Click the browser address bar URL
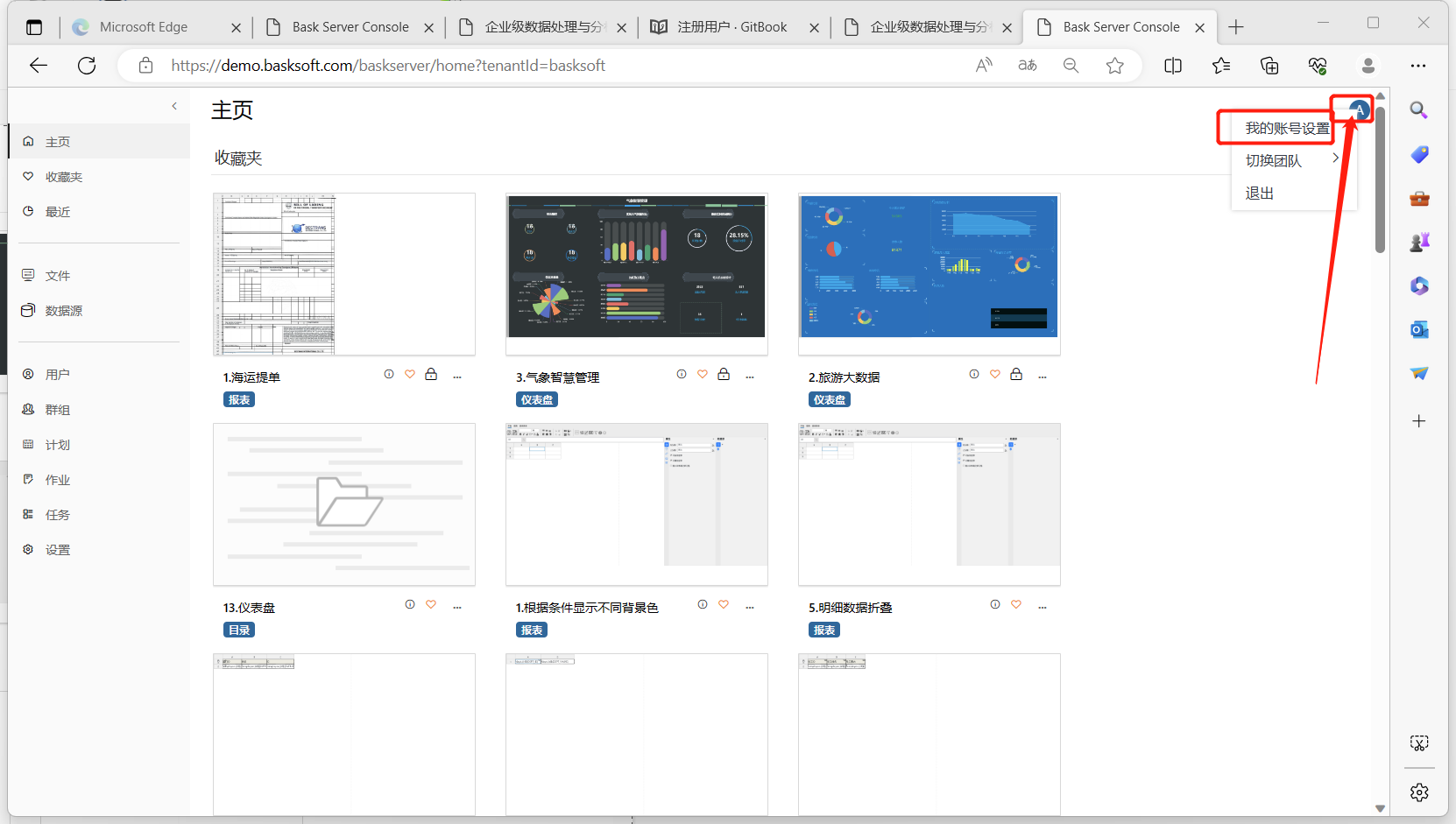Image resolution: width=1456 pixels, height=824 pixels. [x=388, y=66]
